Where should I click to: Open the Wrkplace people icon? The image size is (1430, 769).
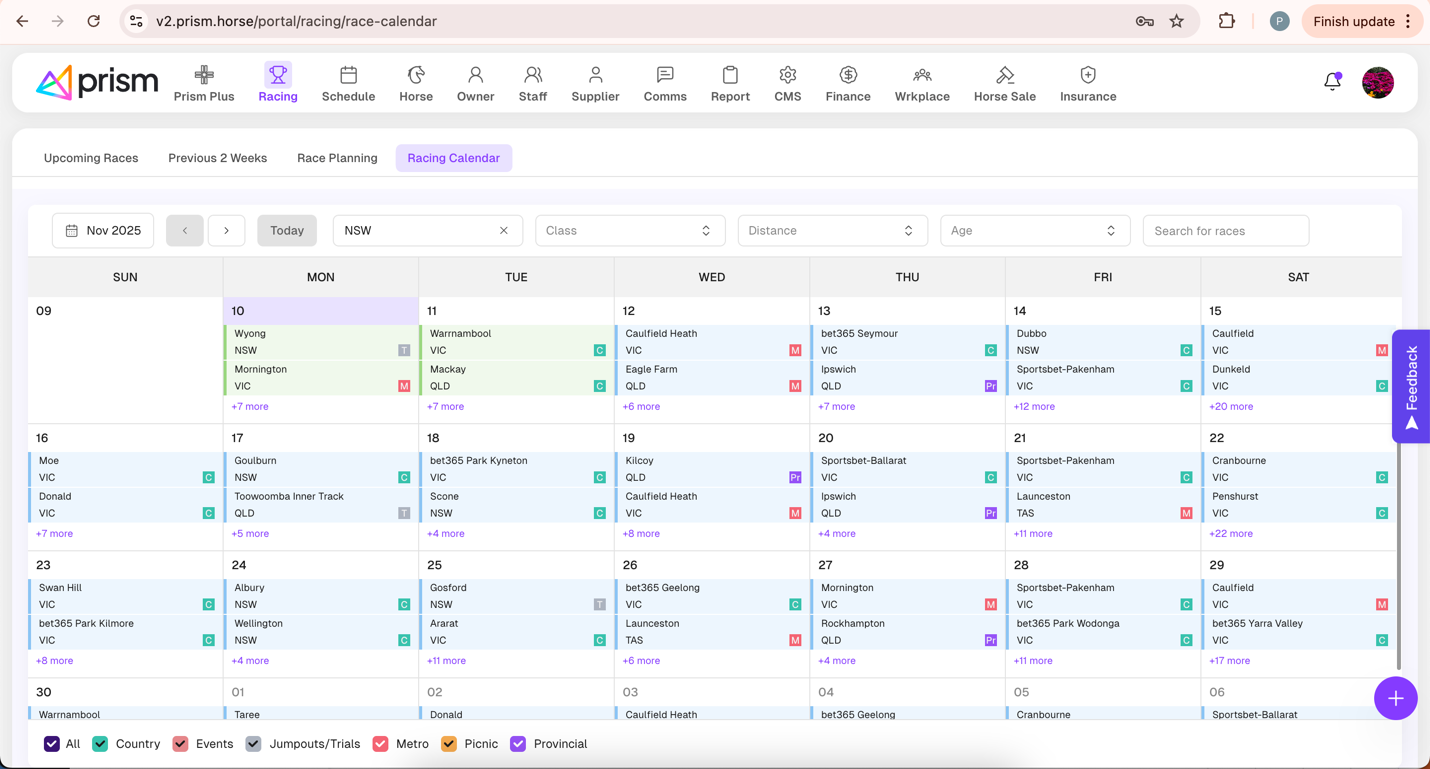(x=922, y=76)
